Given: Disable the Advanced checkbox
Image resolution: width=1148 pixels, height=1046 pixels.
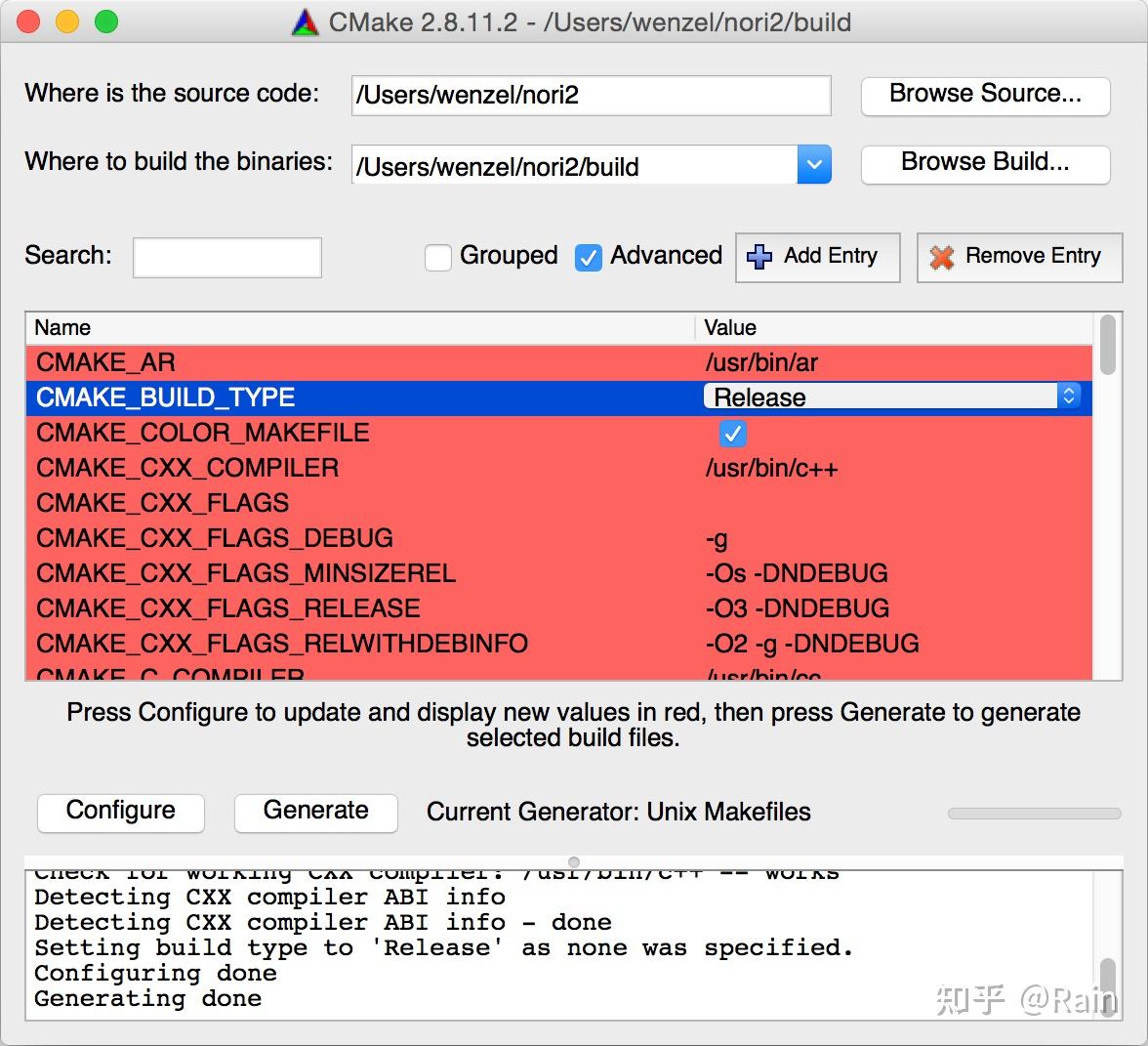Looking at the screenshot, I should [588, 258].
